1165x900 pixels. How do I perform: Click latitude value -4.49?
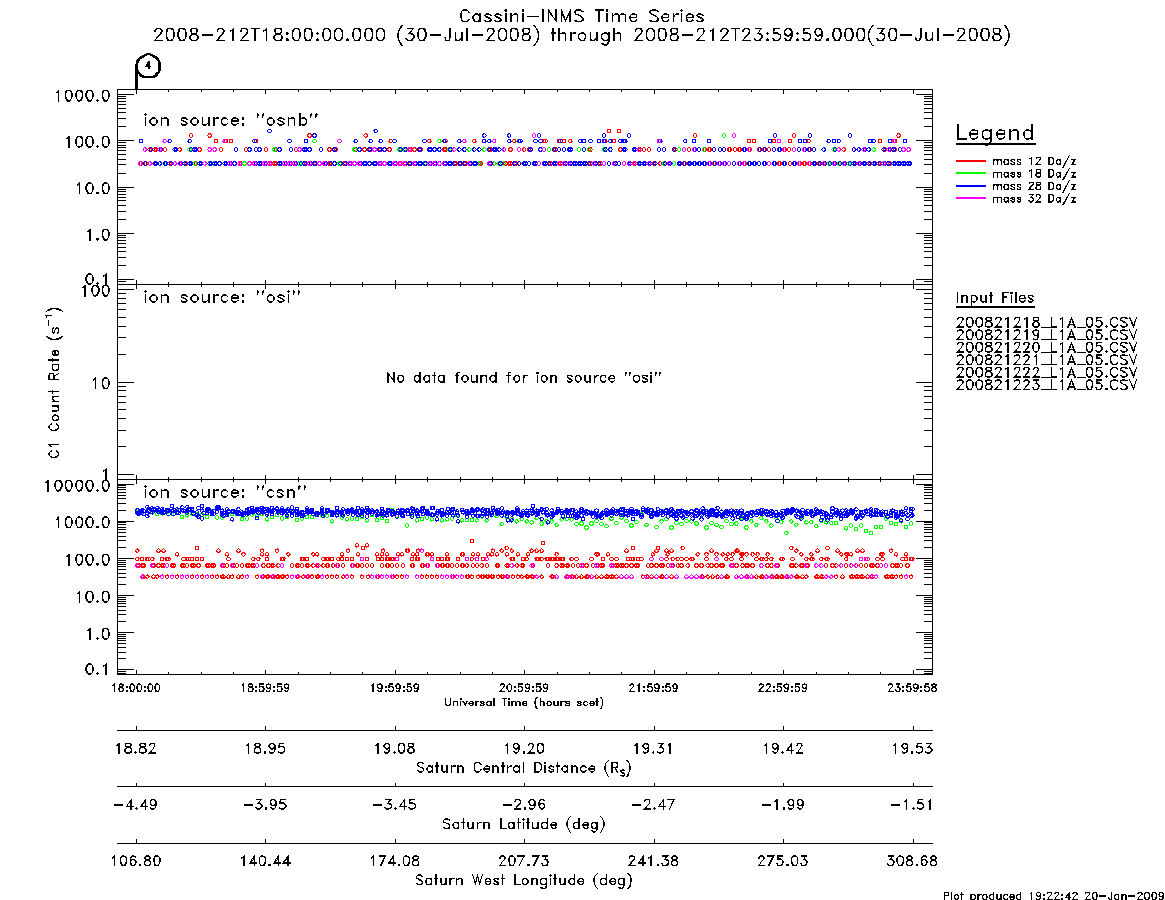click(136, 805)
